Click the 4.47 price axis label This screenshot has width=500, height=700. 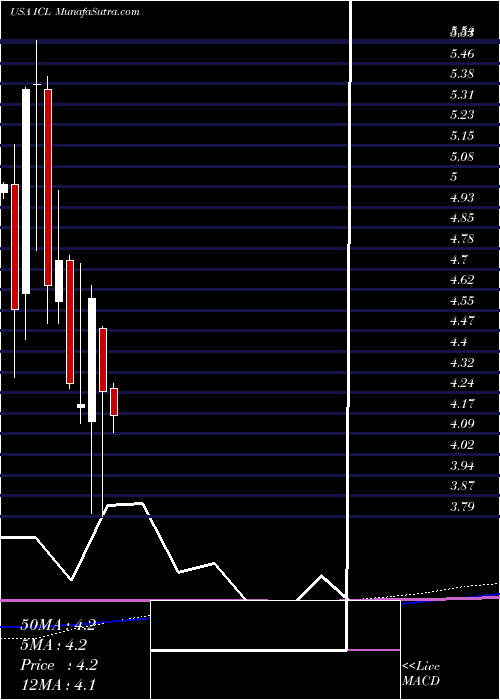(462, 321)
